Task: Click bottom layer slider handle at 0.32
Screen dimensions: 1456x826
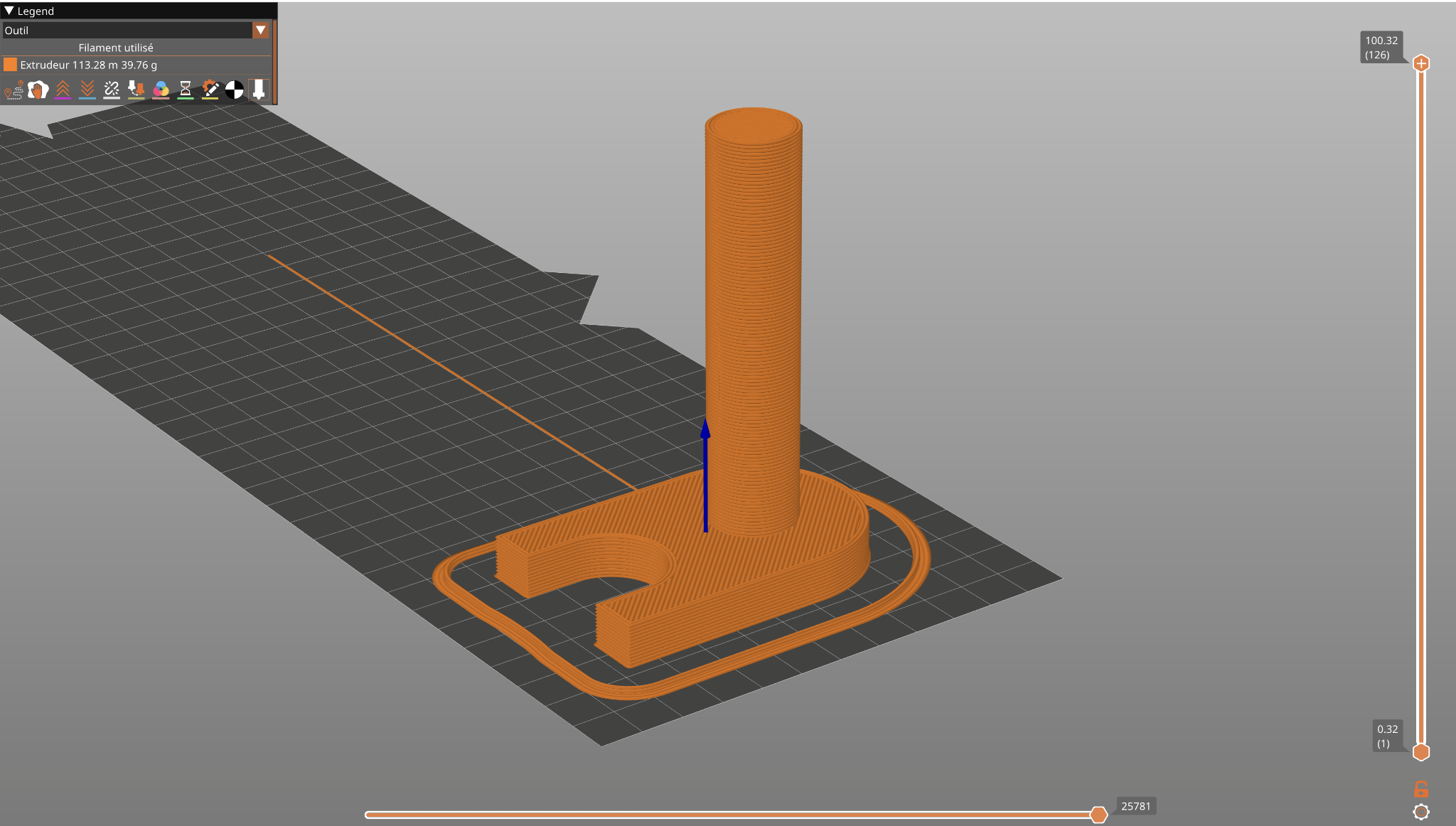Action: [x=1420, y=751]
